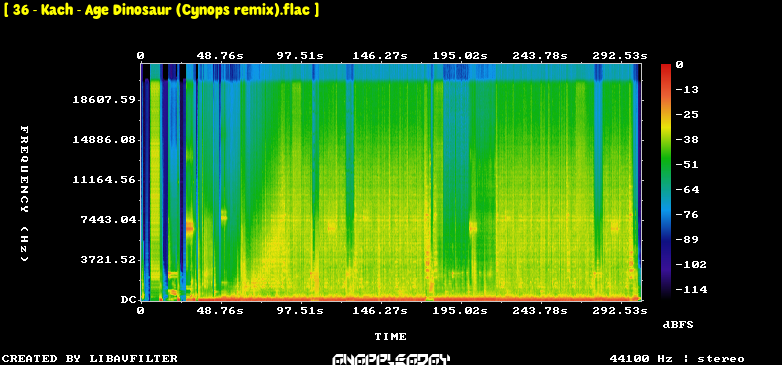Click the 44100 Hz stereo info text
The image size is (782, 365).
[677, 359]
